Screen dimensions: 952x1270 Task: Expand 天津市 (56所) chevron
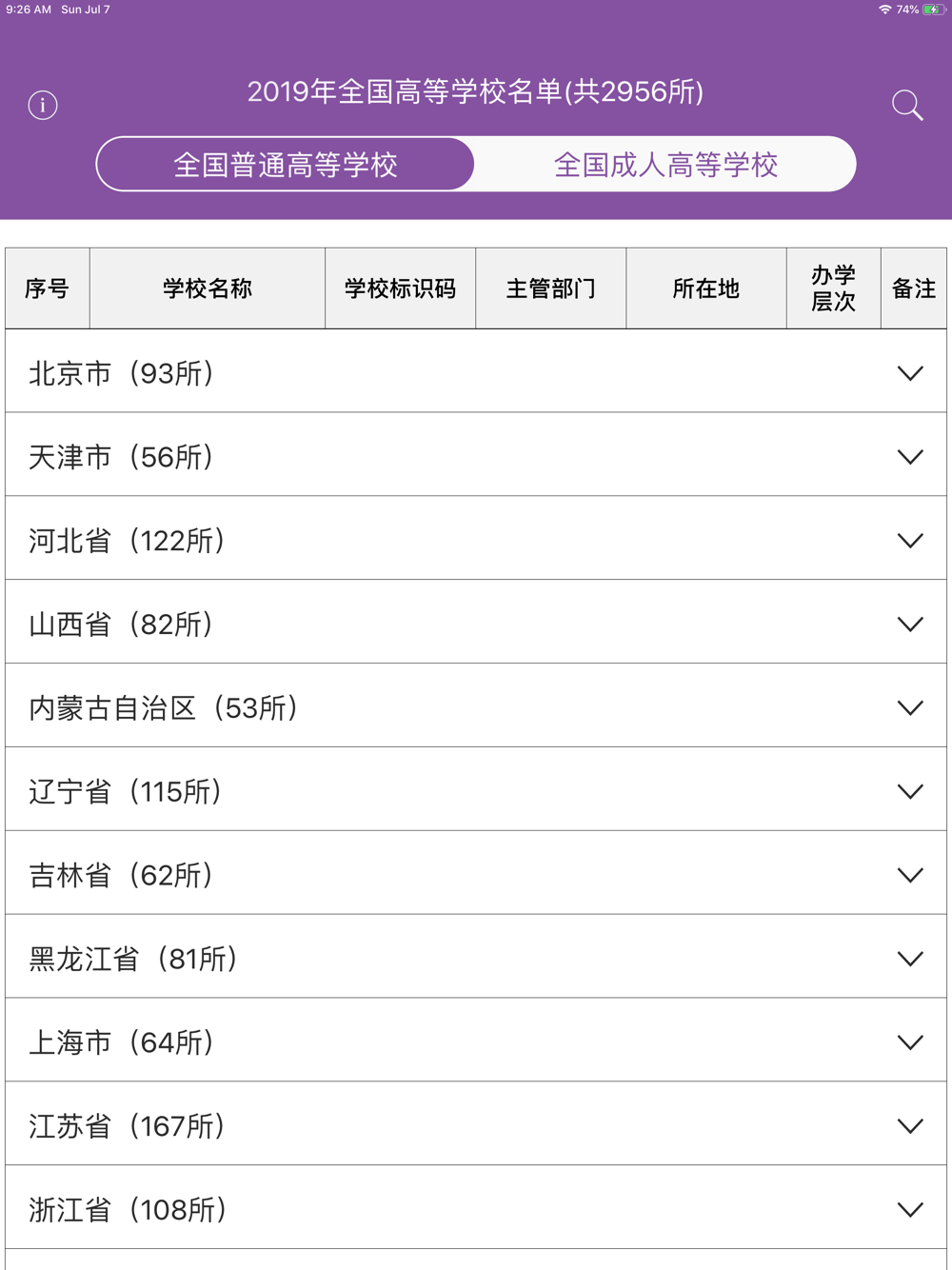910,457
